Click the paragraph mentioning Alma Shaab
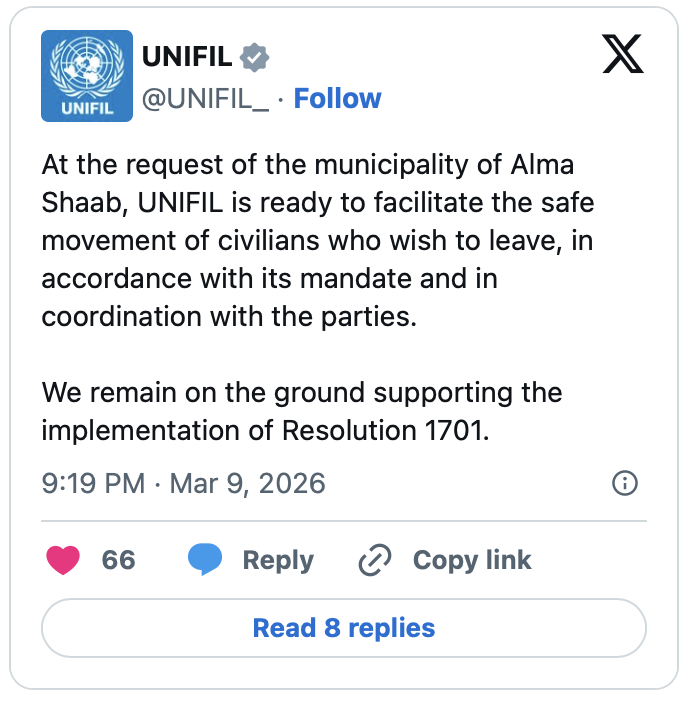Image resolution: width=690 pixels, height=708 pixels. click(318, 240)
